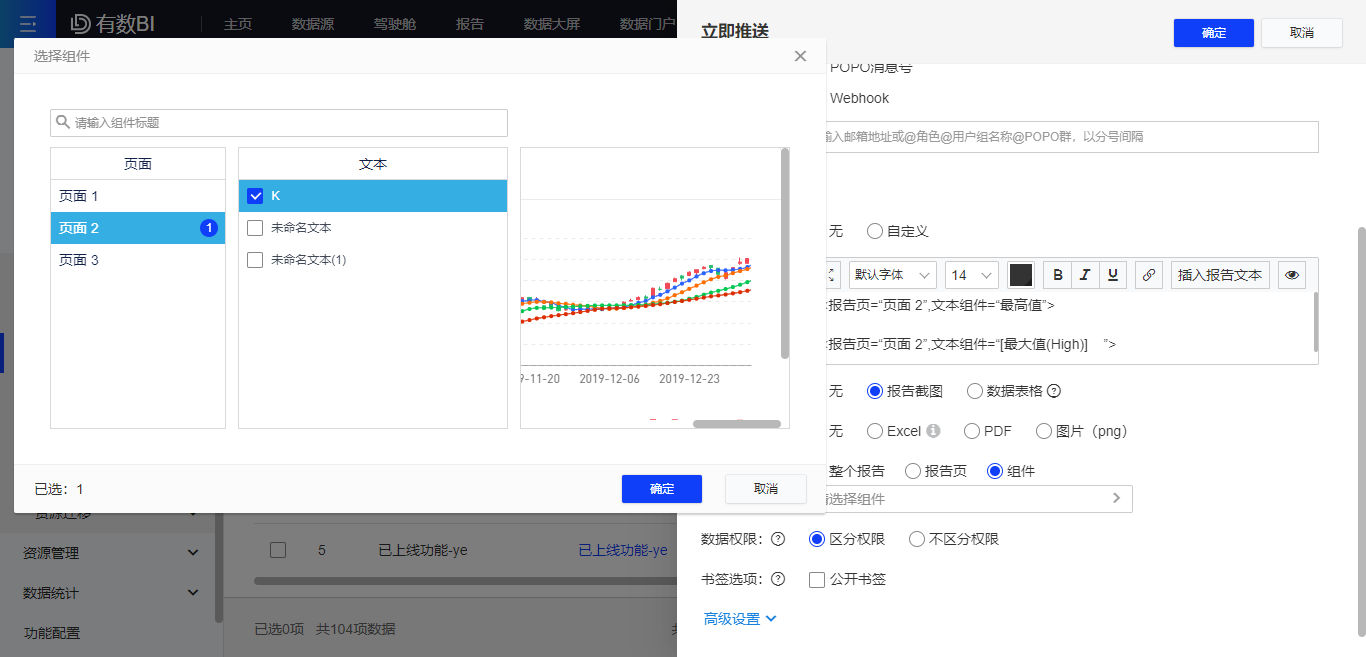
Task: Open the hamburger menu at top left
Action: [27, 22]
